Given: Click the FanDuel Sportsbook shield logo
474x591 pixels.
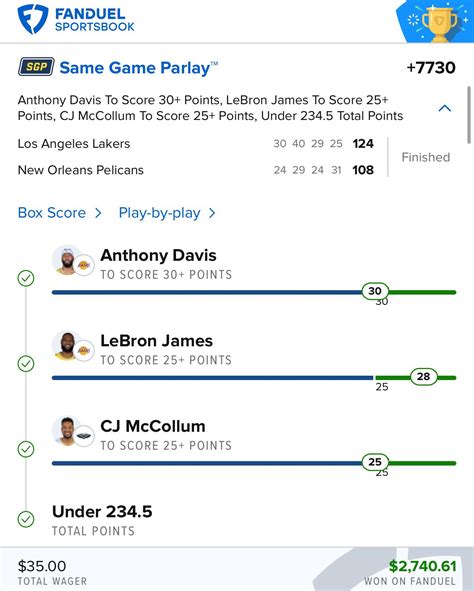Looking at the screenshot, I should [x=33, y=19].
